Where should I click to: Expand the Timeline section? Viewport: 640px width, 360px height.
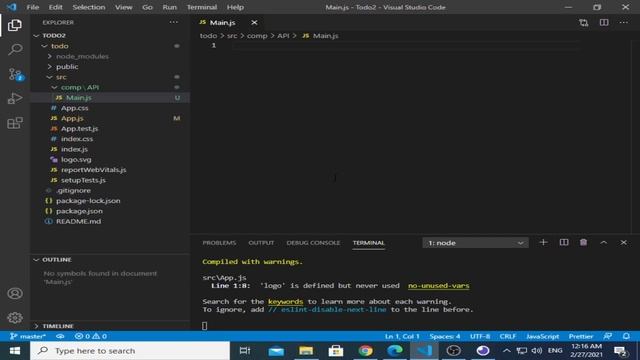tap(57, 326)
